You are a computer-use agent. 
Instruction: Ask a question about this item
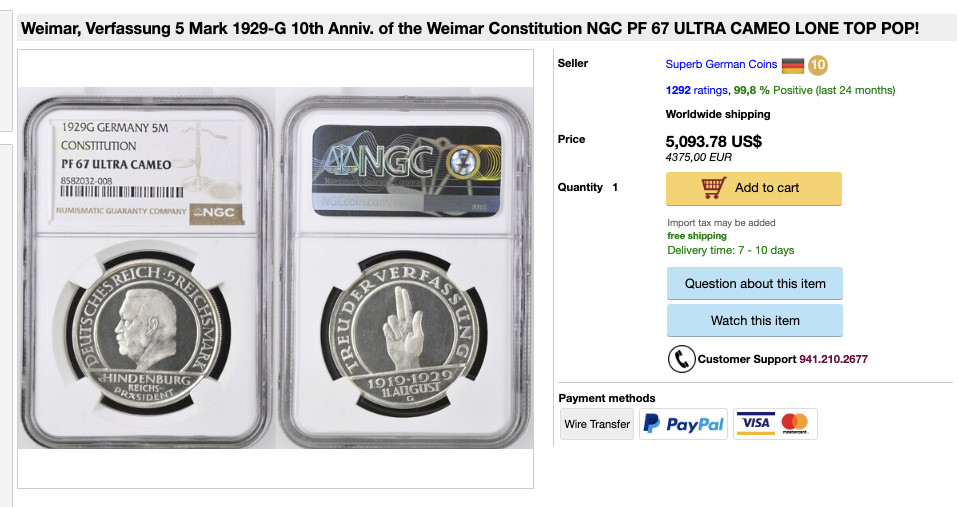[755, 283]
